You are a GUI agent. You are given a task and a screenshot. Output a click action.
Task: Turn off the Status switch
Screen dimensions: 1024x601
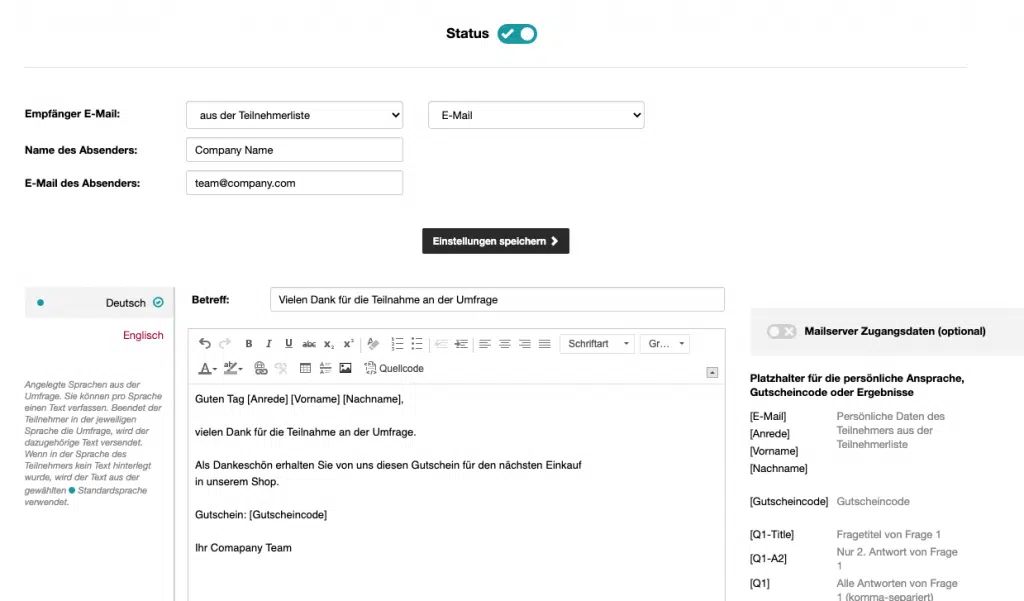point(517,33)
